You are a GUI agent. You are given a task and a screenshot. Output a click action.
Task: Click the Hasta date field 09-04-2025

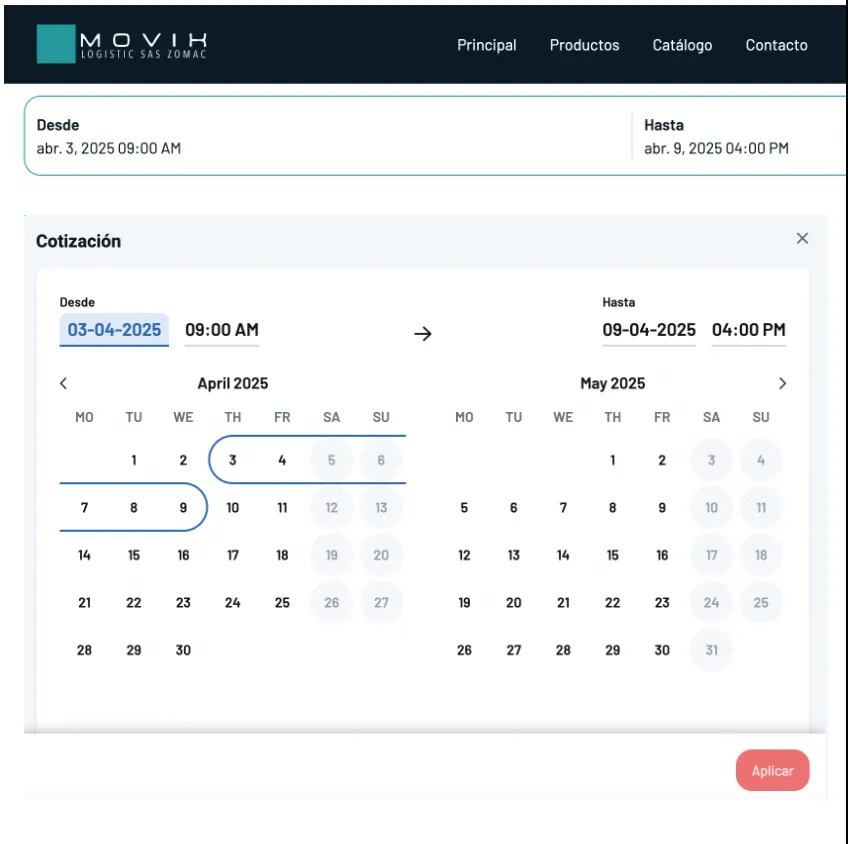pyautogui.click(x=649, y=330)
